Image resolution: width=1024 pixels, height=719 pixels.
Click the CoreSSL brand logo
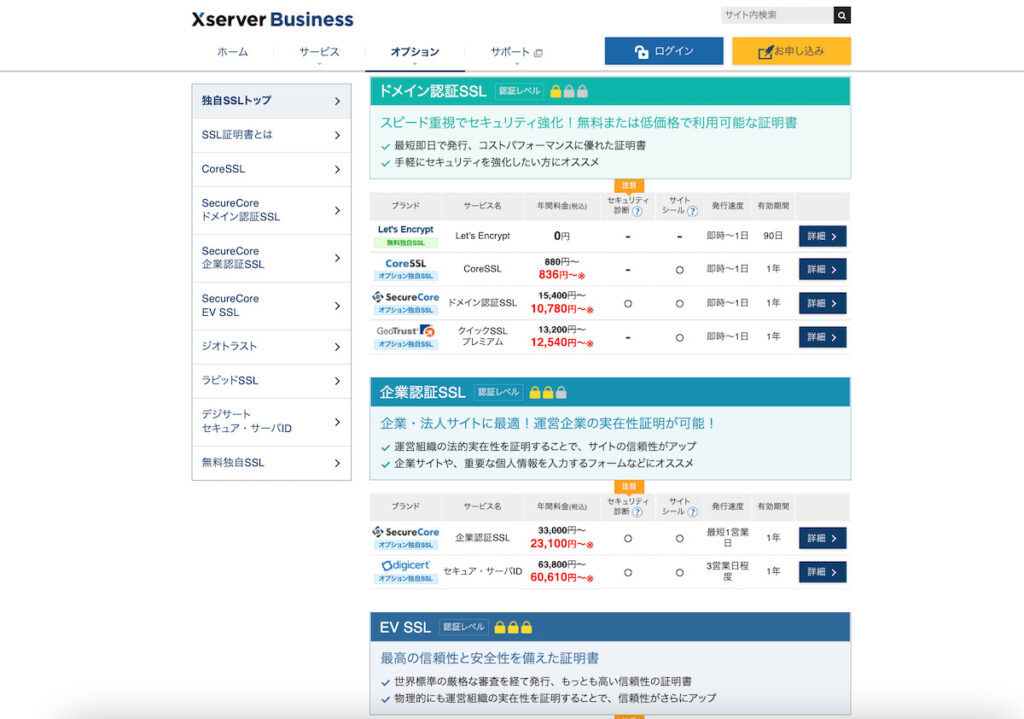click(404, 264)
